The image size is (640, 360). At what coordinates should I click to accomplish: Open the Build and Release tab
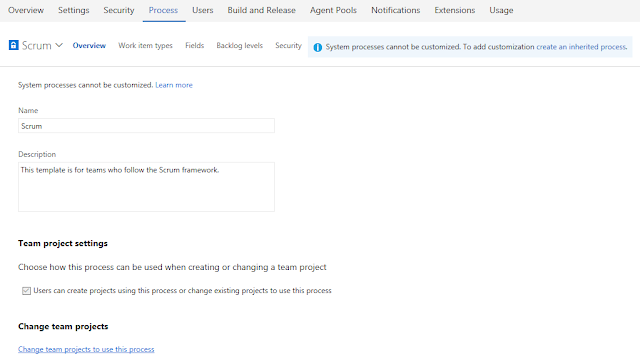click(262, 10)
